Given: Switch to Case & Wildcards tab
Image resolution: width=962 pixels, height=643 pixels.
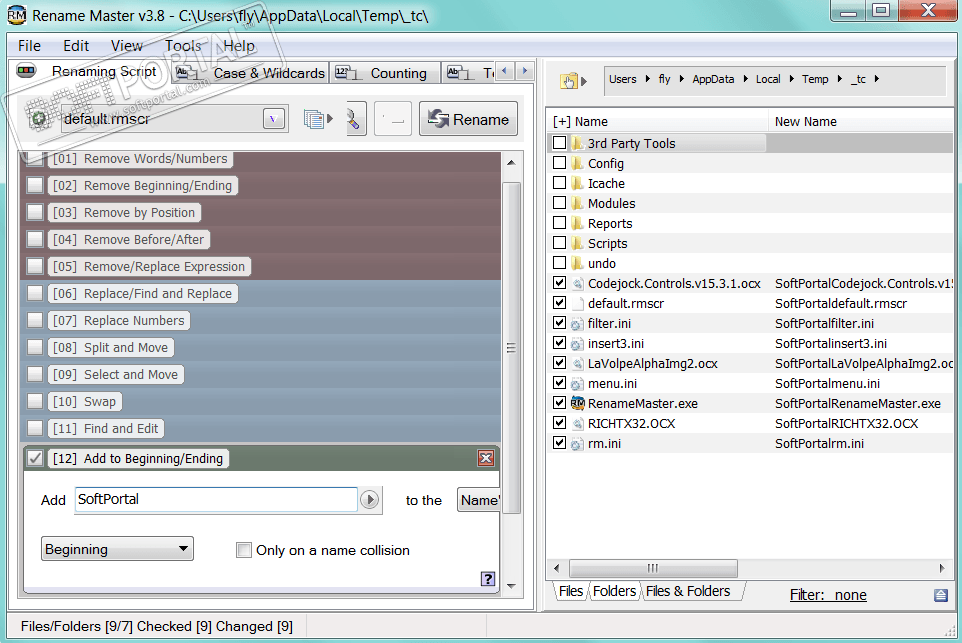Looking at the screenshot, I should [x=250, y=73].
